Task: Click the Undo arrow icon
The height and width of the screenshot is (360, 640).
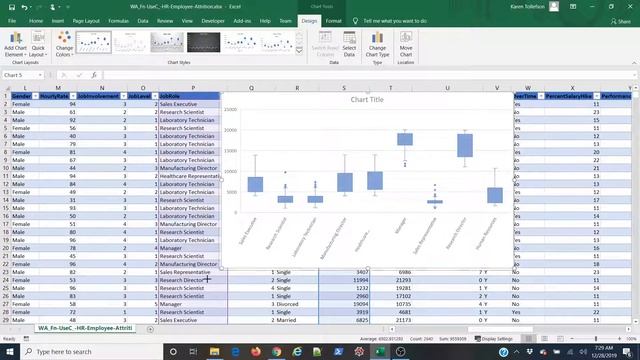Action: [x=24, y=7]
